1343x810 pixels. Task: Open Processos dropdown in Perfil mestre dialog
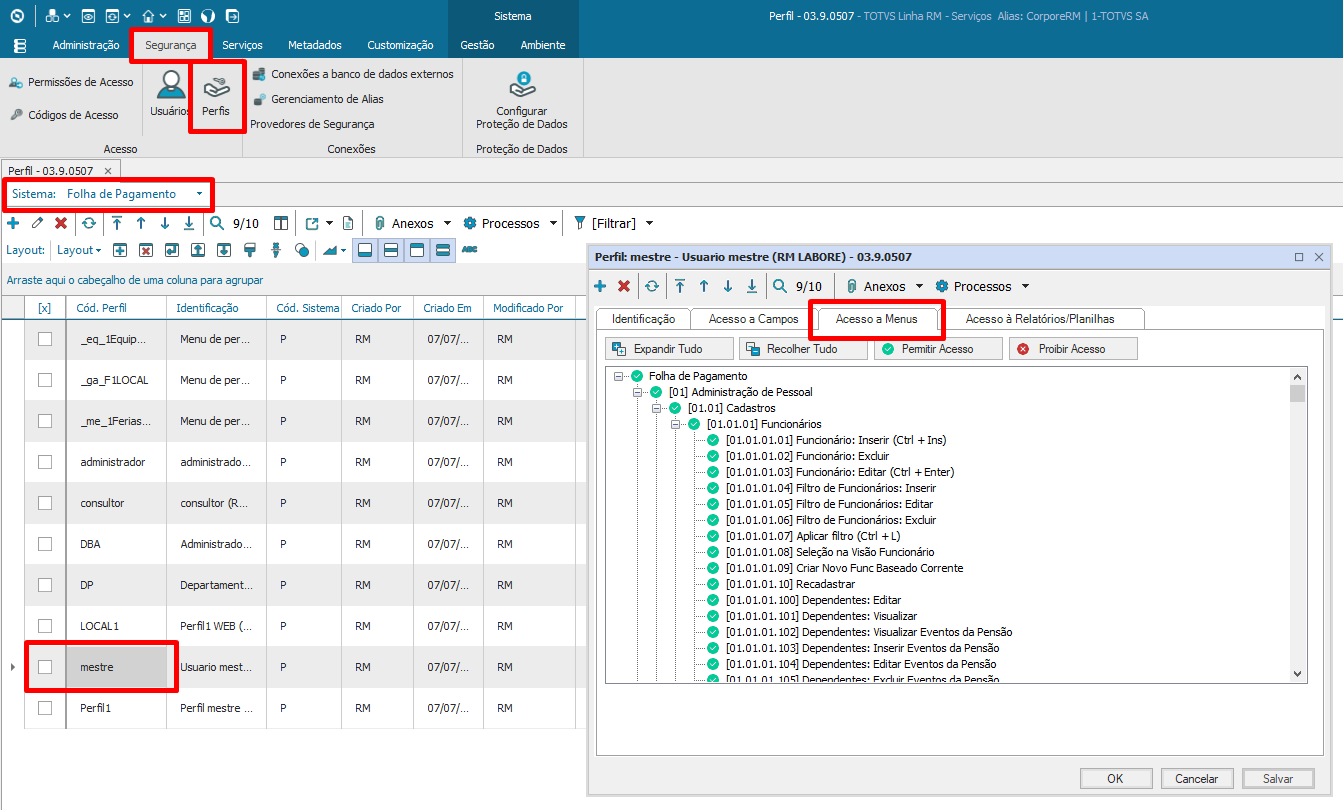pyautogui.click(x=1024, y=286)
